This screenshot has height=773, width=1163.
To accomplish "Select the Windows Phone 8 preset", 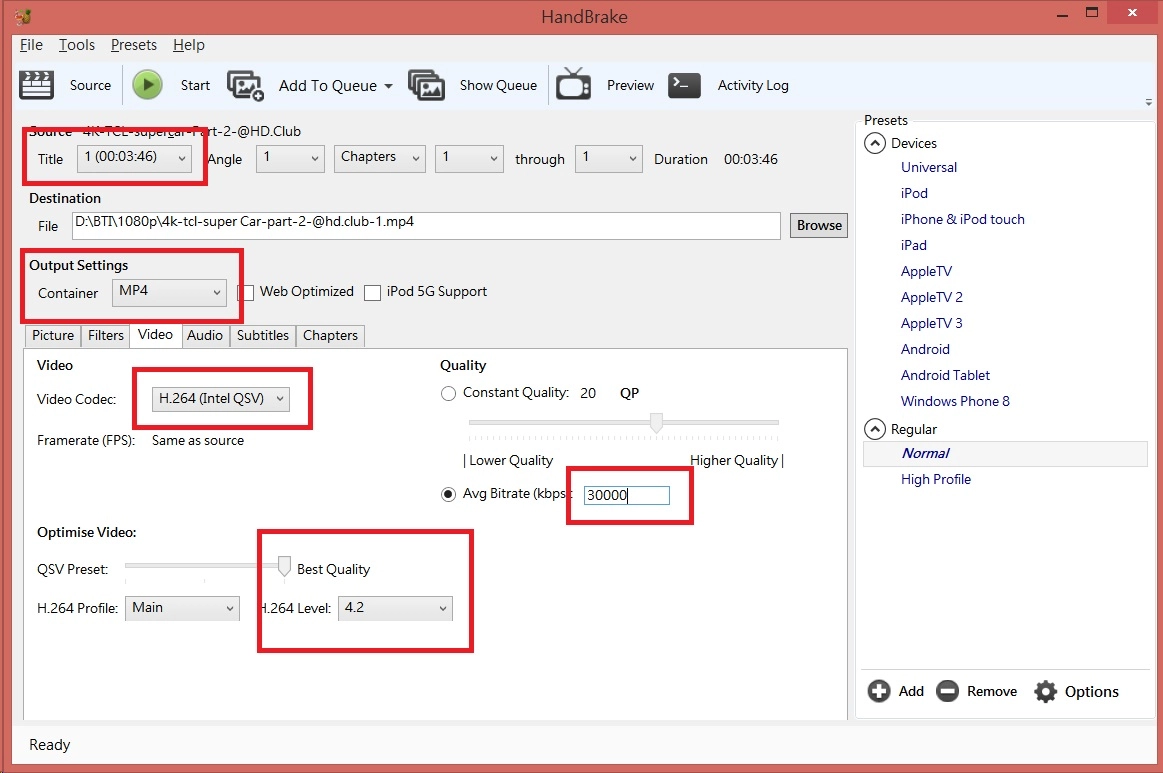I will tap(955, 401).
